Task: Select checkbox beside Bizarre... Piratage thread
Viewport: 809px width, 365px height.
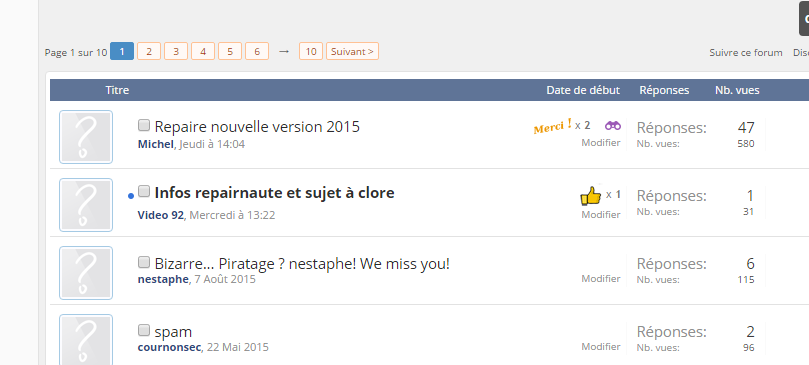Action: [144, 262]
